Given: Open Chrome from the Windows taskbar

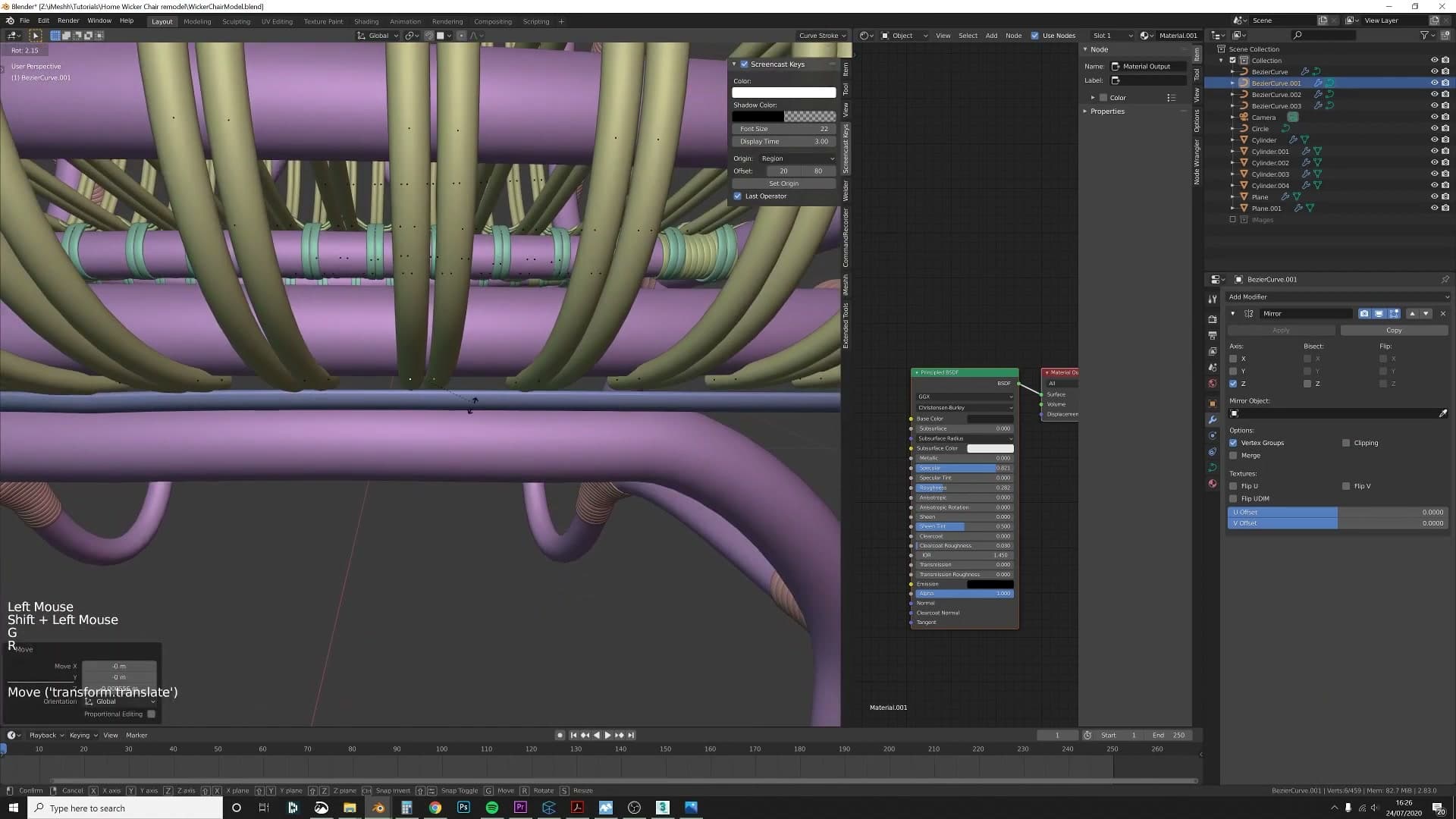Looking at the screenshot, I should 435,808.
